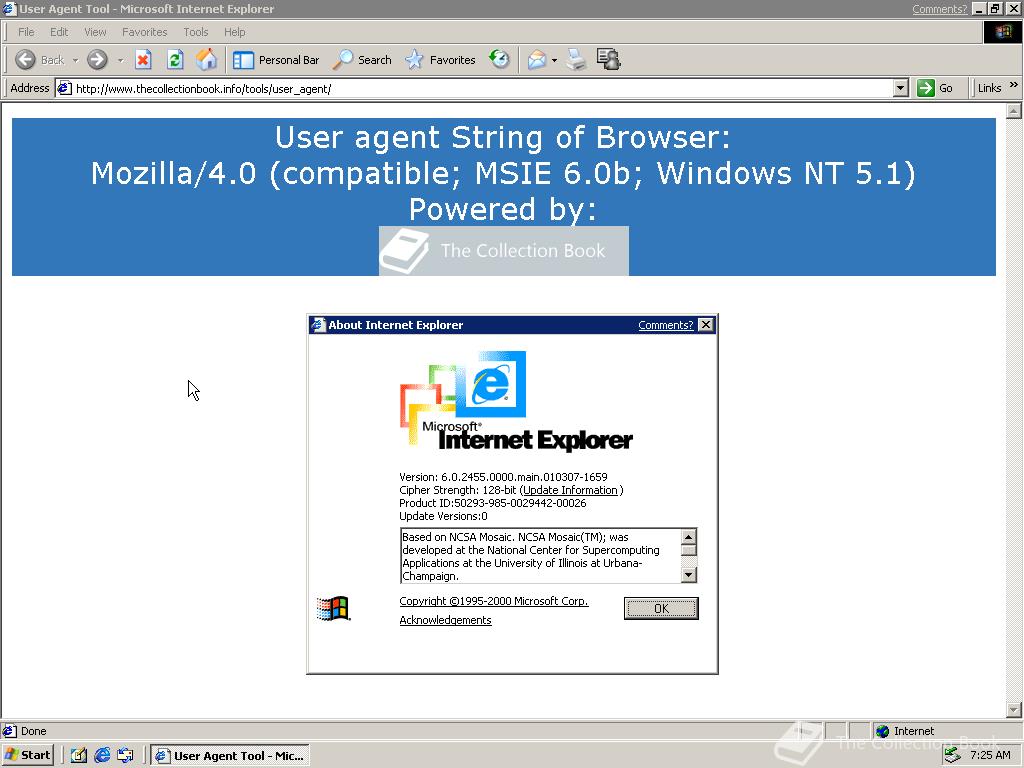This screenshot has height=768, width=1024.
Task: Click the Internet zone status bar indicator
Action: (x=904, y=731)
